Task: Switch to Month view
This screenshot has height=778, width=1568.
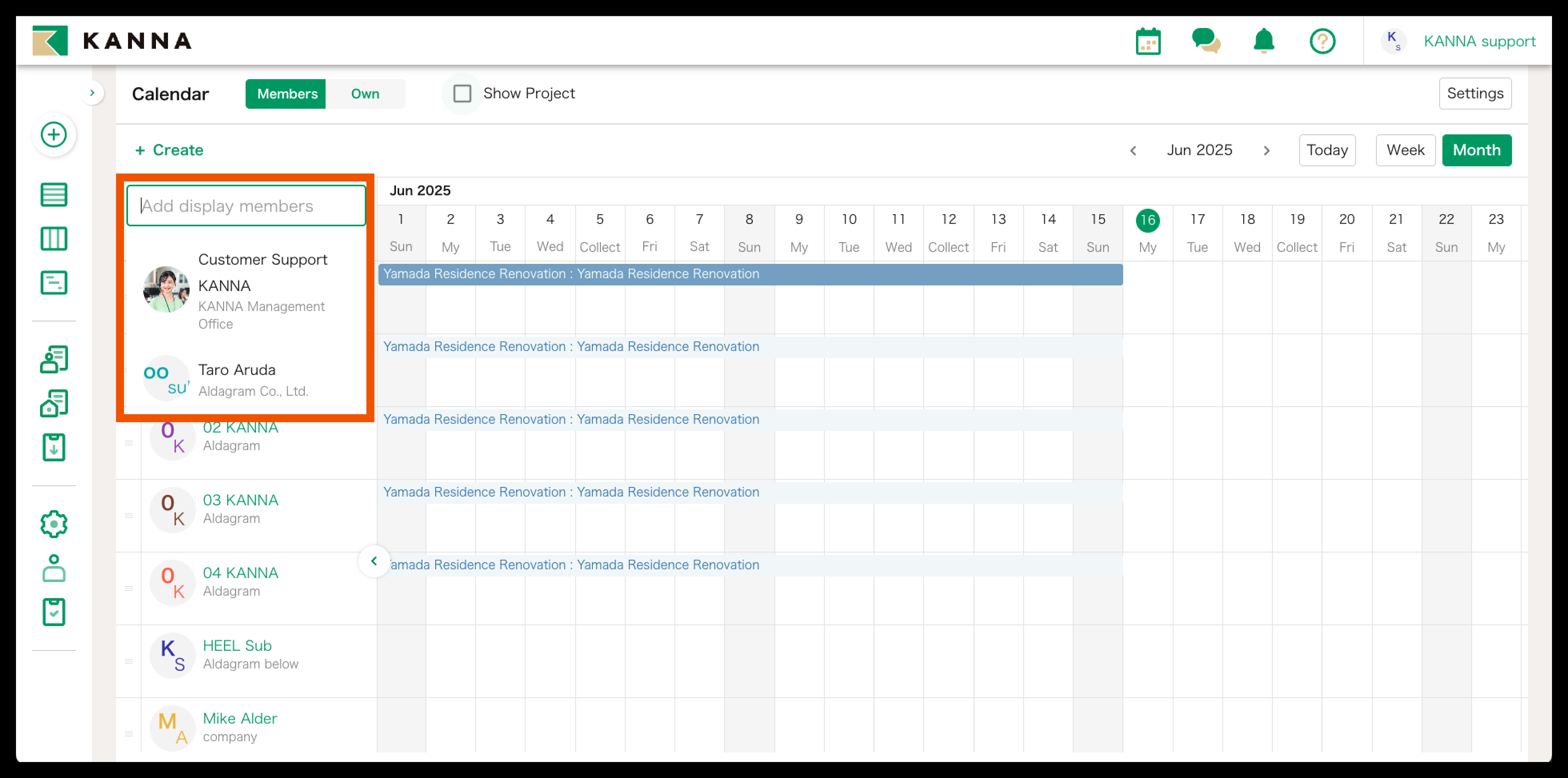Action: click(x=1476, y=150)
